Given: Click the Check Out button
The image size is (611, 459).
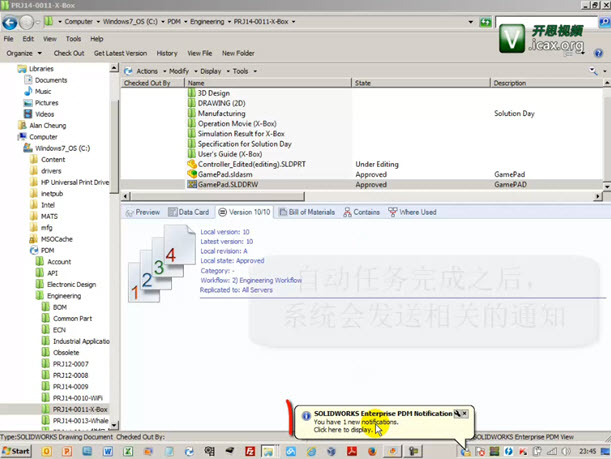Looking at the screenshot, I should pyautogui.click(x=68, y=53).
